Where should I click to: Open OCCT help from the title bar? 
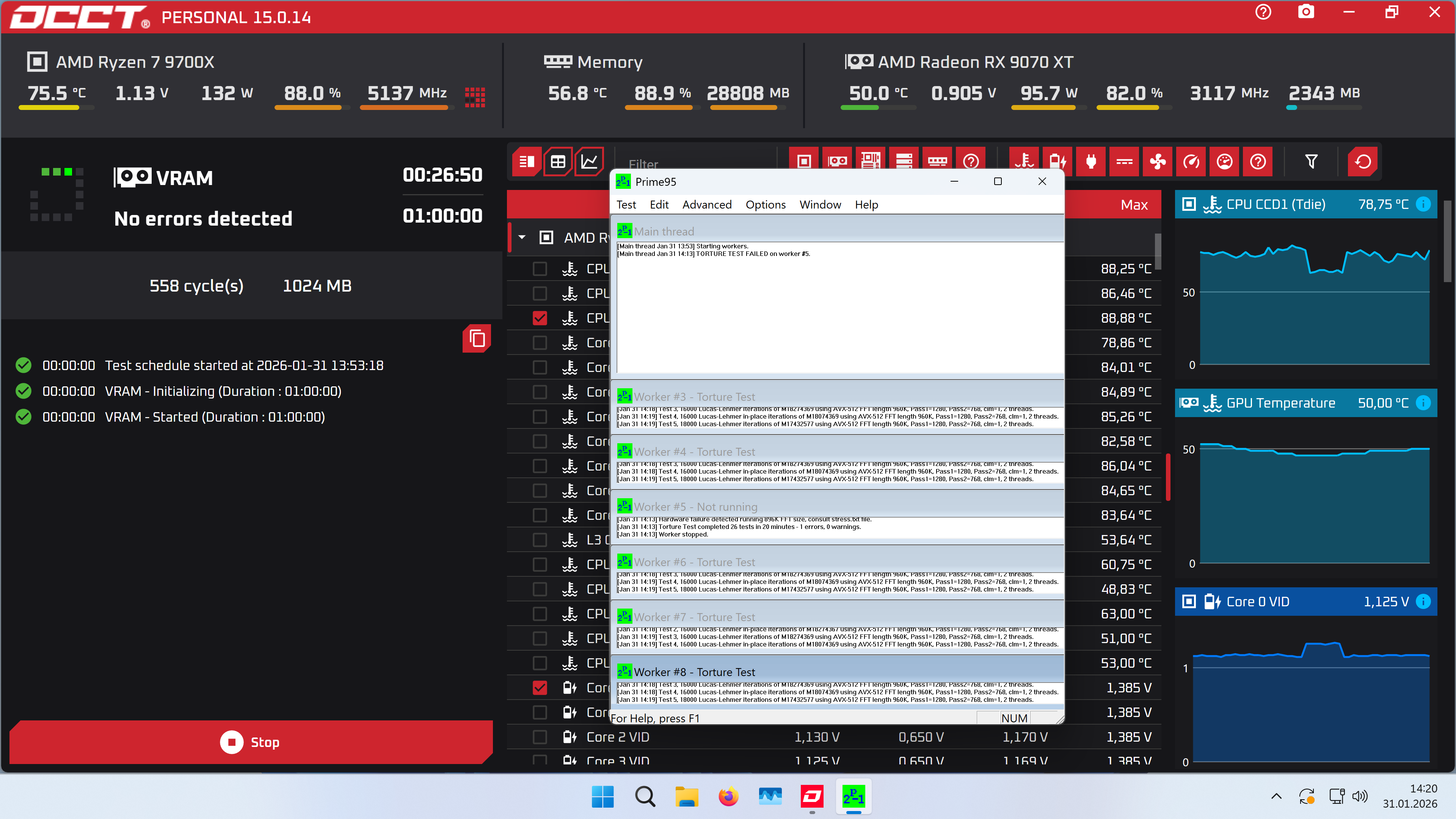pos(1263,12)
